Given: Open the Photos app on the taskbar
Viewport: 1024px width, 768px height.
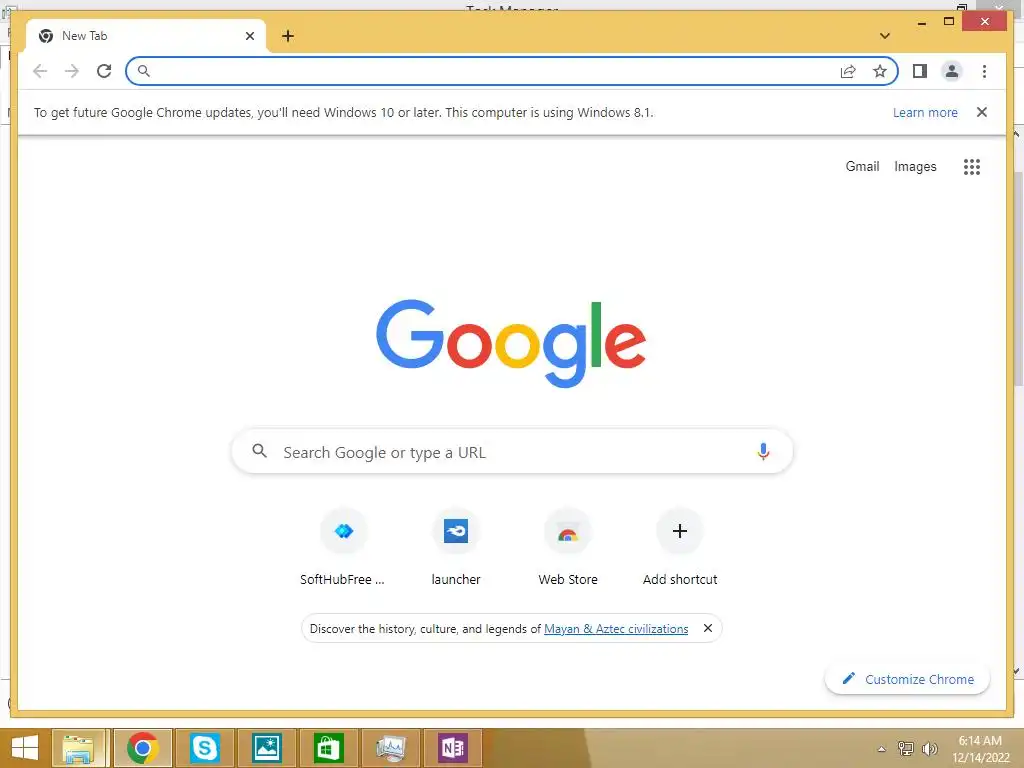Looking at the screenshot, I should (267, 748).
